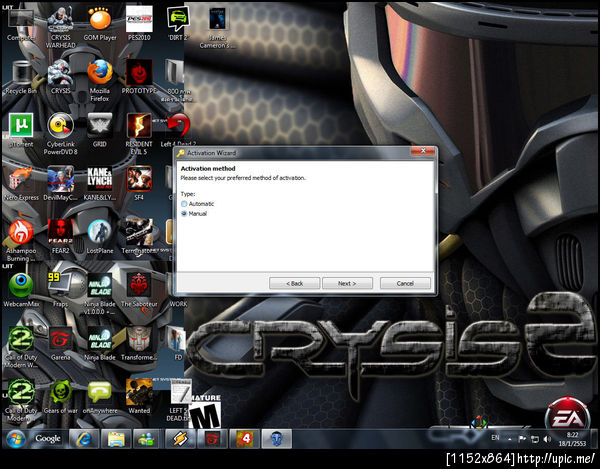Image resolution: width=600 pixels, height=469 pixels.
Task: Show hidden system tray icons
Action: [510, 439]
